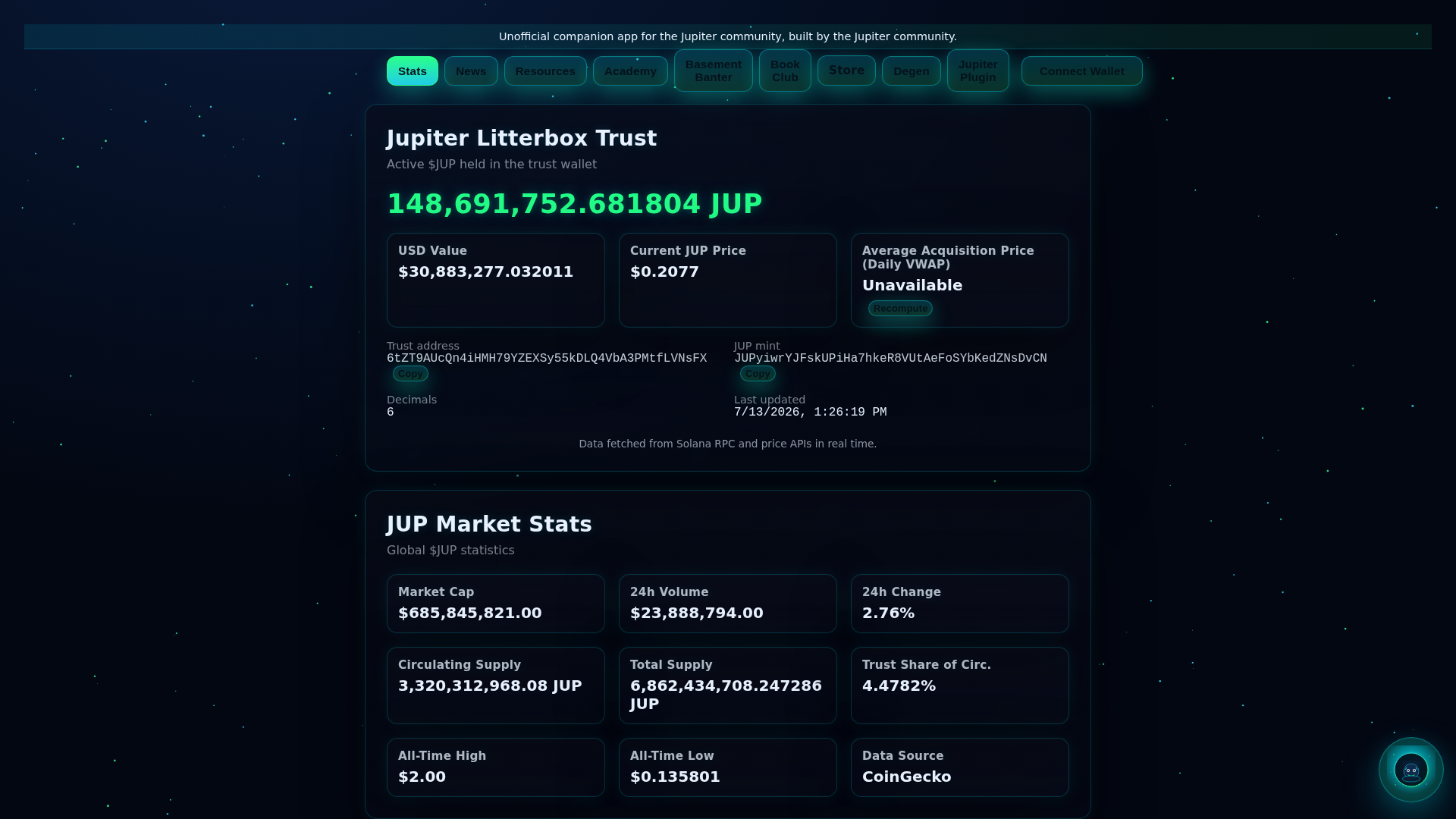
Task: Click the CoinGecko data source
Action: (x=906, y=777)
